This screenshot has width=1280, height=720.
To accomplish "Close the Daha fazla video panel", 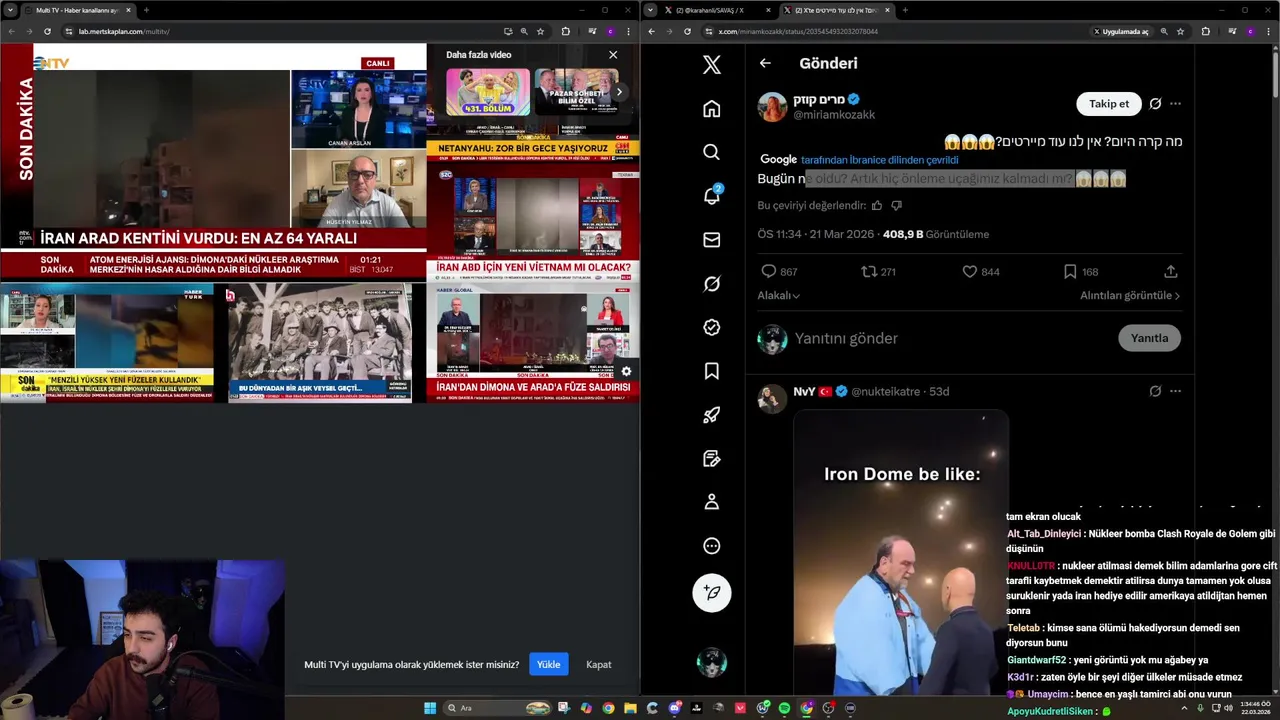I will pyautogui.click(x=613, y=55).
